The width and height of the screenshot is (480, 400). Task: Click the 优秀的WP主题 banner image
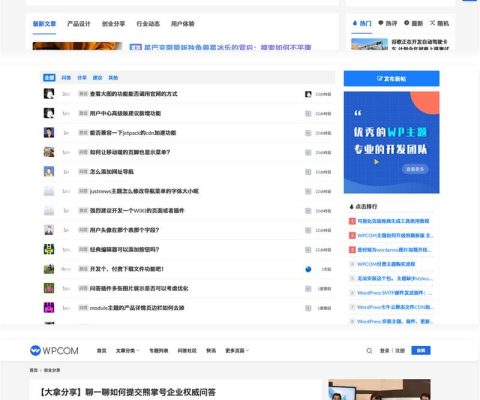pyautogui.click(x=392, y=142)
